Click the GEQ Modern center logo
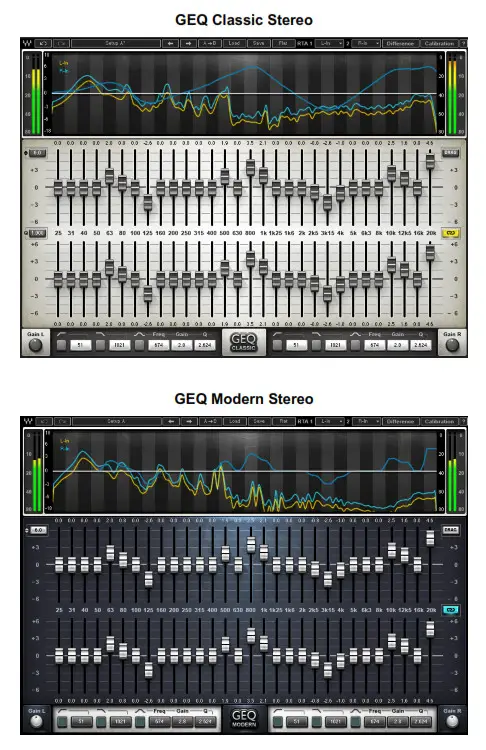Screen dimensions: 486x750 tap(243, 718)
